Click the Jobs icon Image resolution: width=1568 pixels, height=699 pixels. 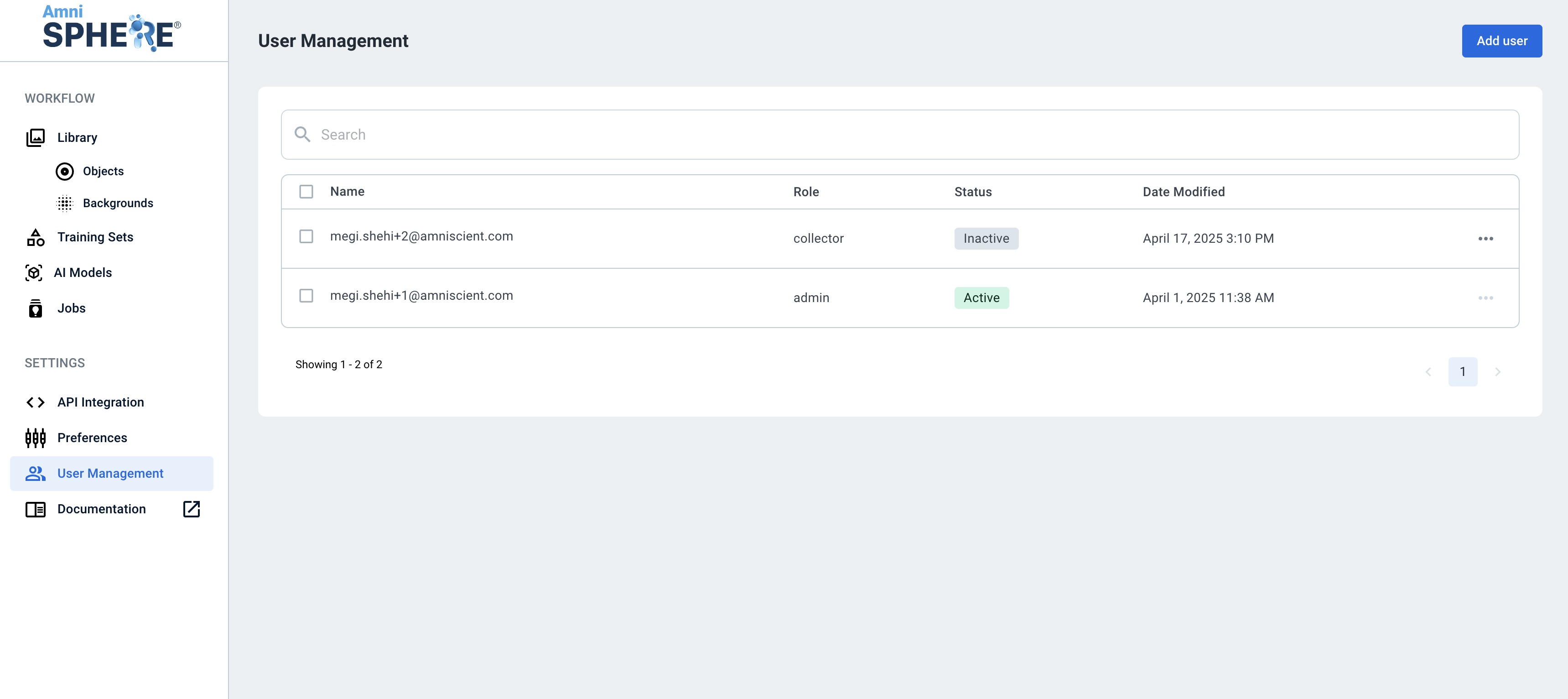click(x=35, y=309)
